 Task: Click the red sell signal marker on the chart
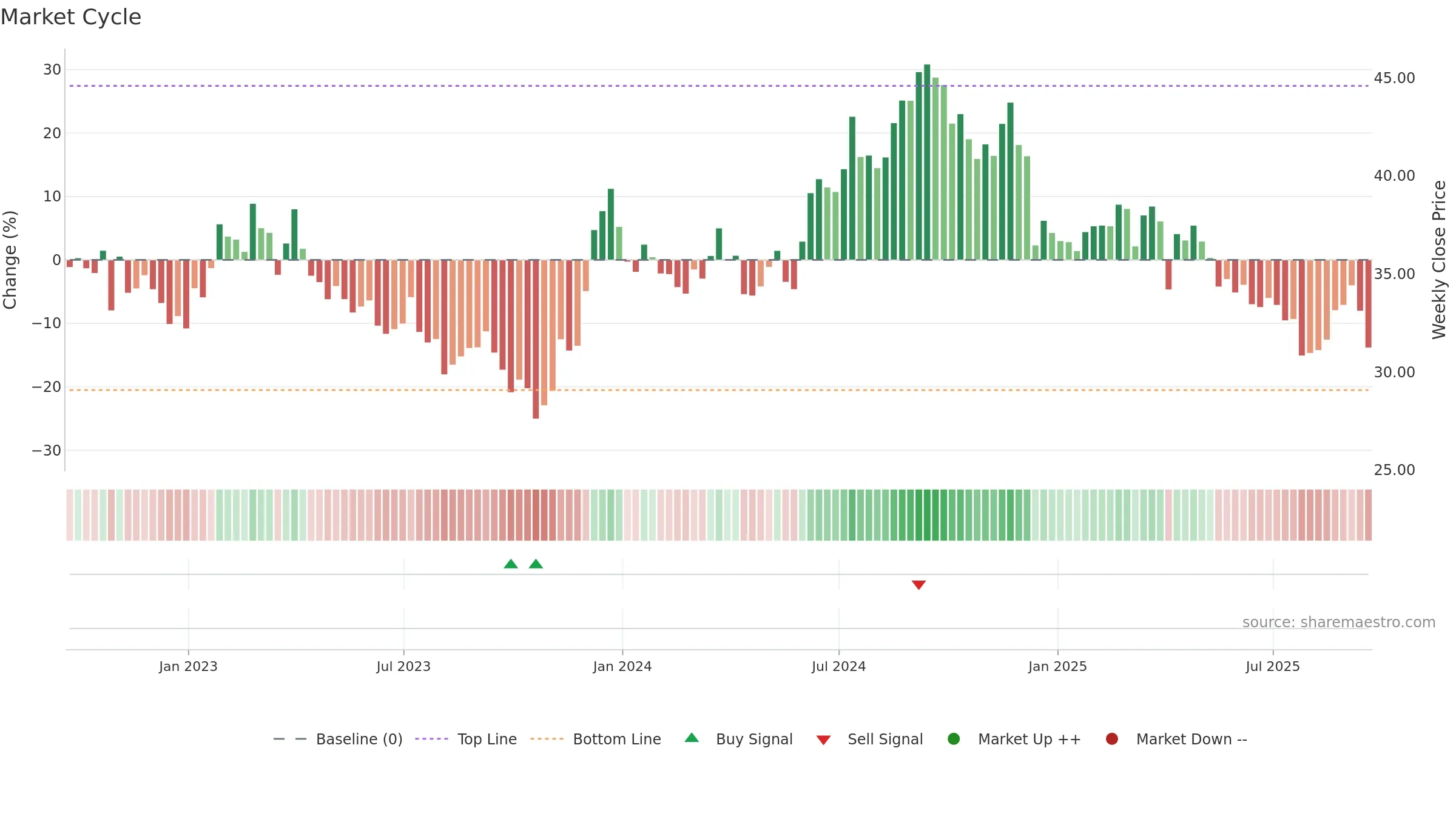click(x=918, y=585)
